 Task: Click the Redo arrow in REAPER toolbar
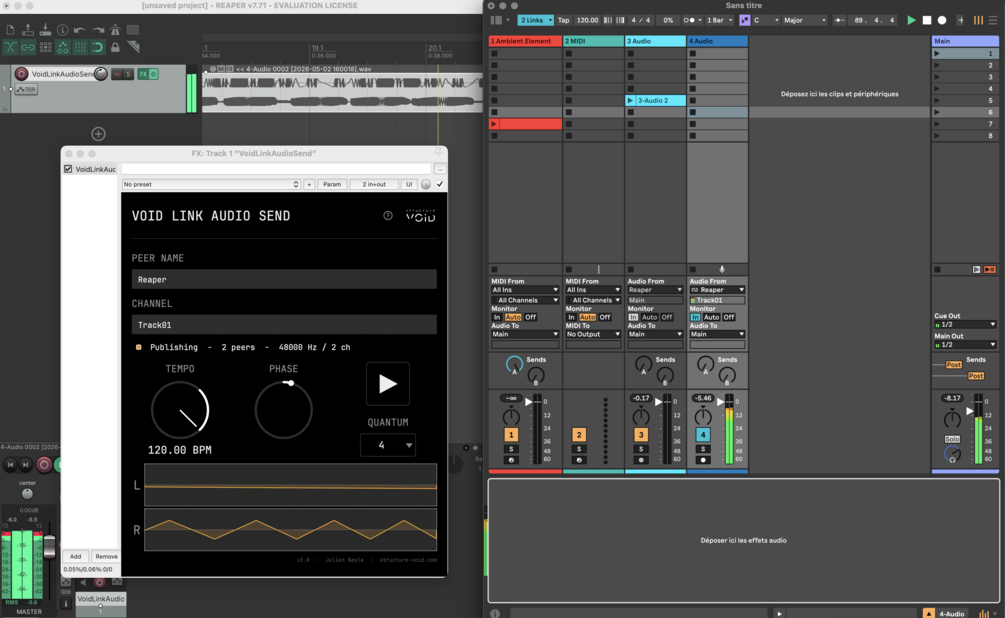[97, 30]
